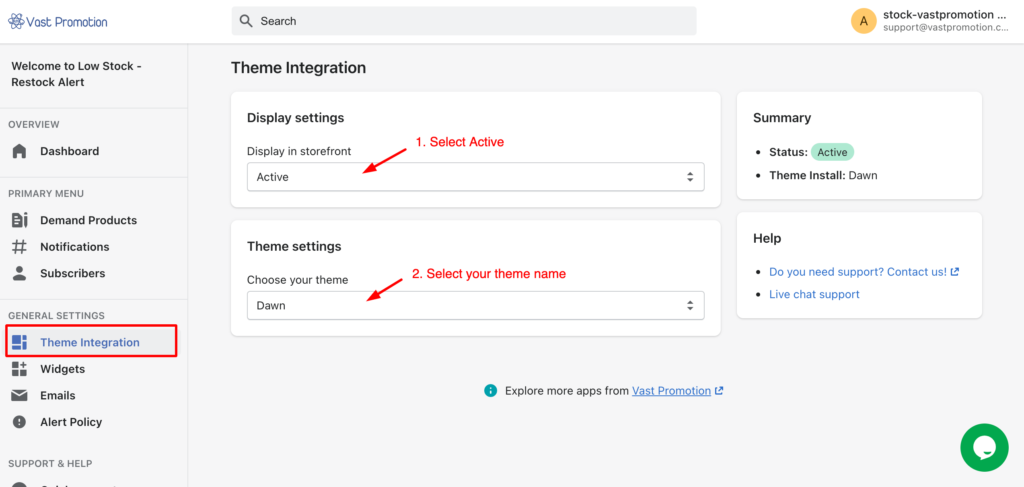Open the green live chat bubble
The height and width of the screenshot is (487, 1024).
[x=984, y=447]
